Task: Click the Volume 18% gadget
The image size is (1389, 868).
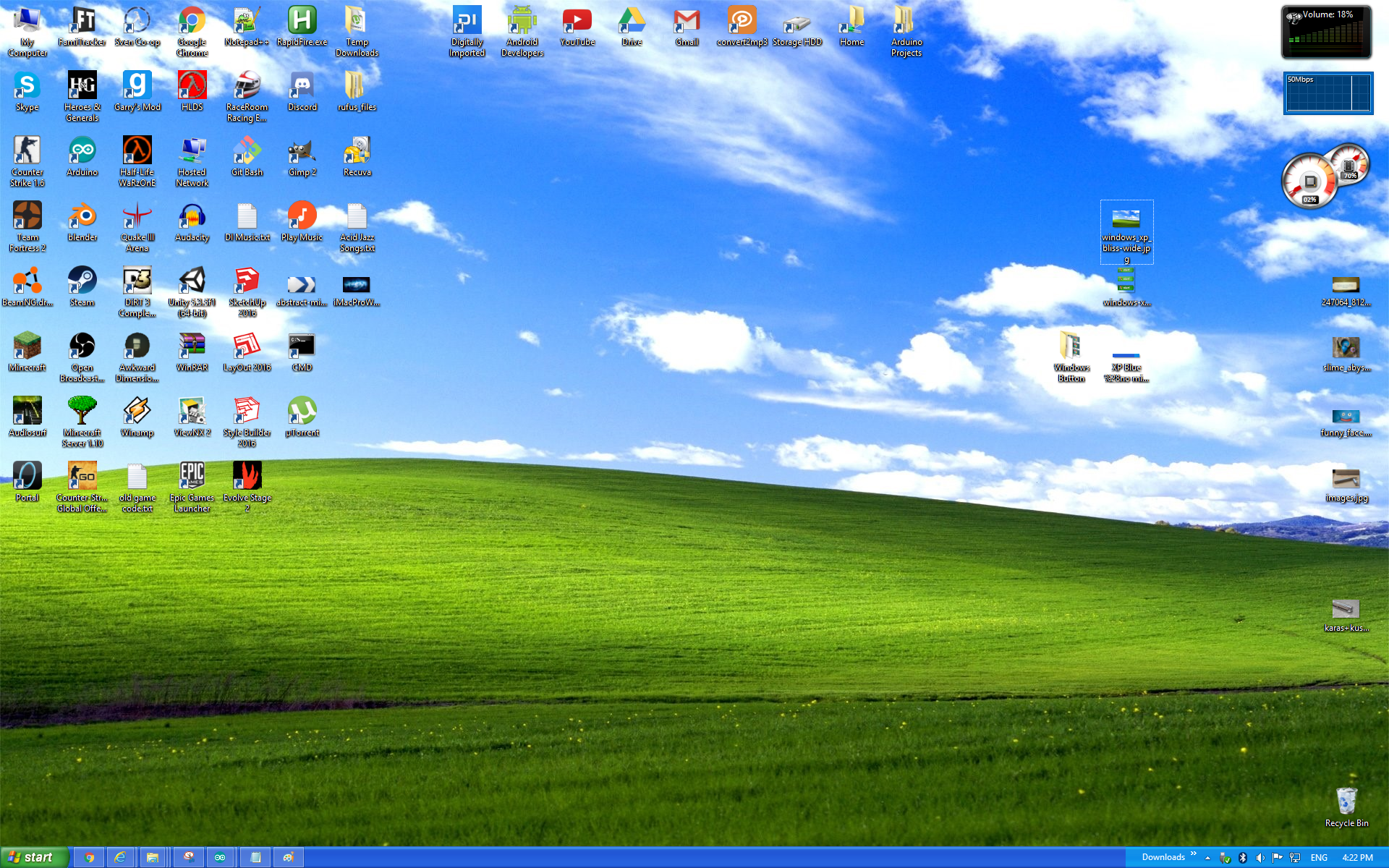Action: click(1326, 33)
